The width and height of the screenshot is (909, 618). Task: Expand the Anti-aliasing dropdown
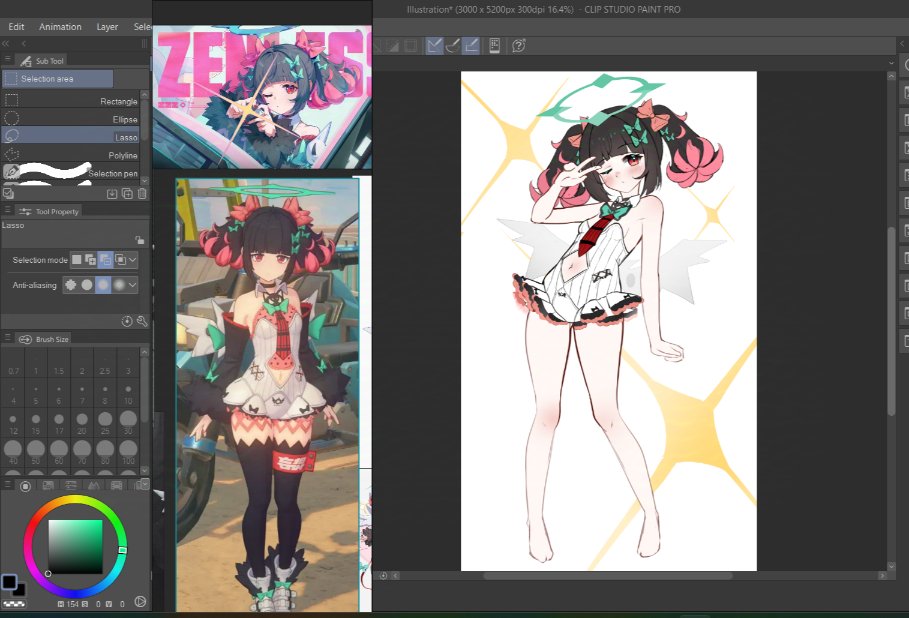(x=133, y=285)
